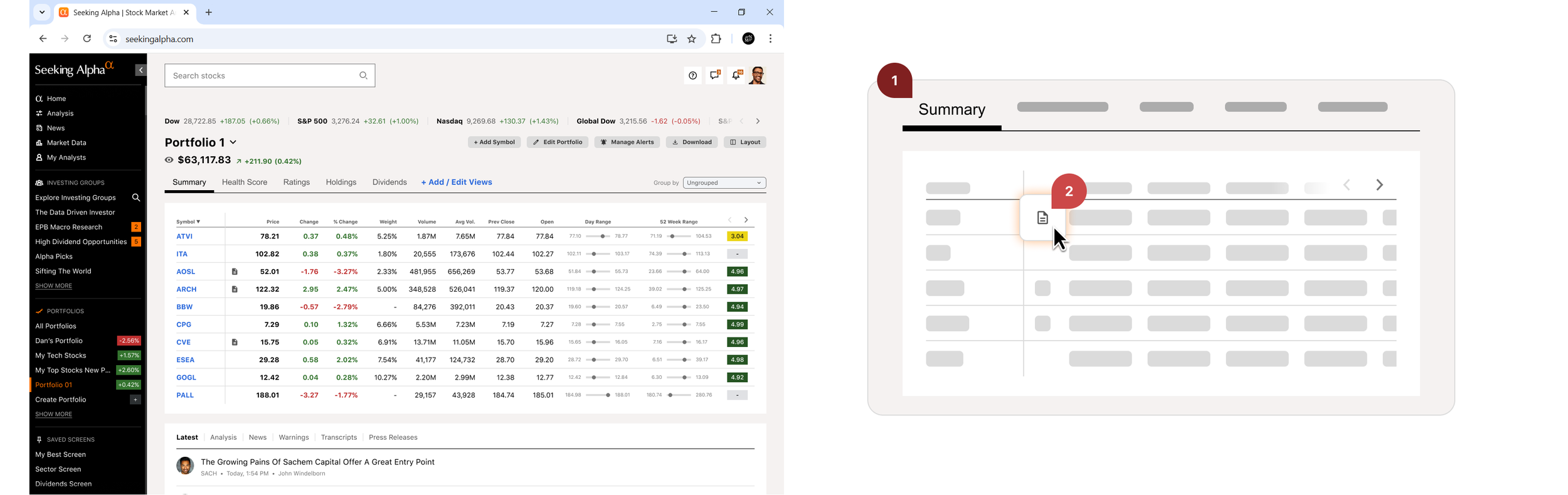1568x495 pixels.
Task: Select Dan's Portfolio in sidebar
Action: pyautogui.click(x=59, y=341)
